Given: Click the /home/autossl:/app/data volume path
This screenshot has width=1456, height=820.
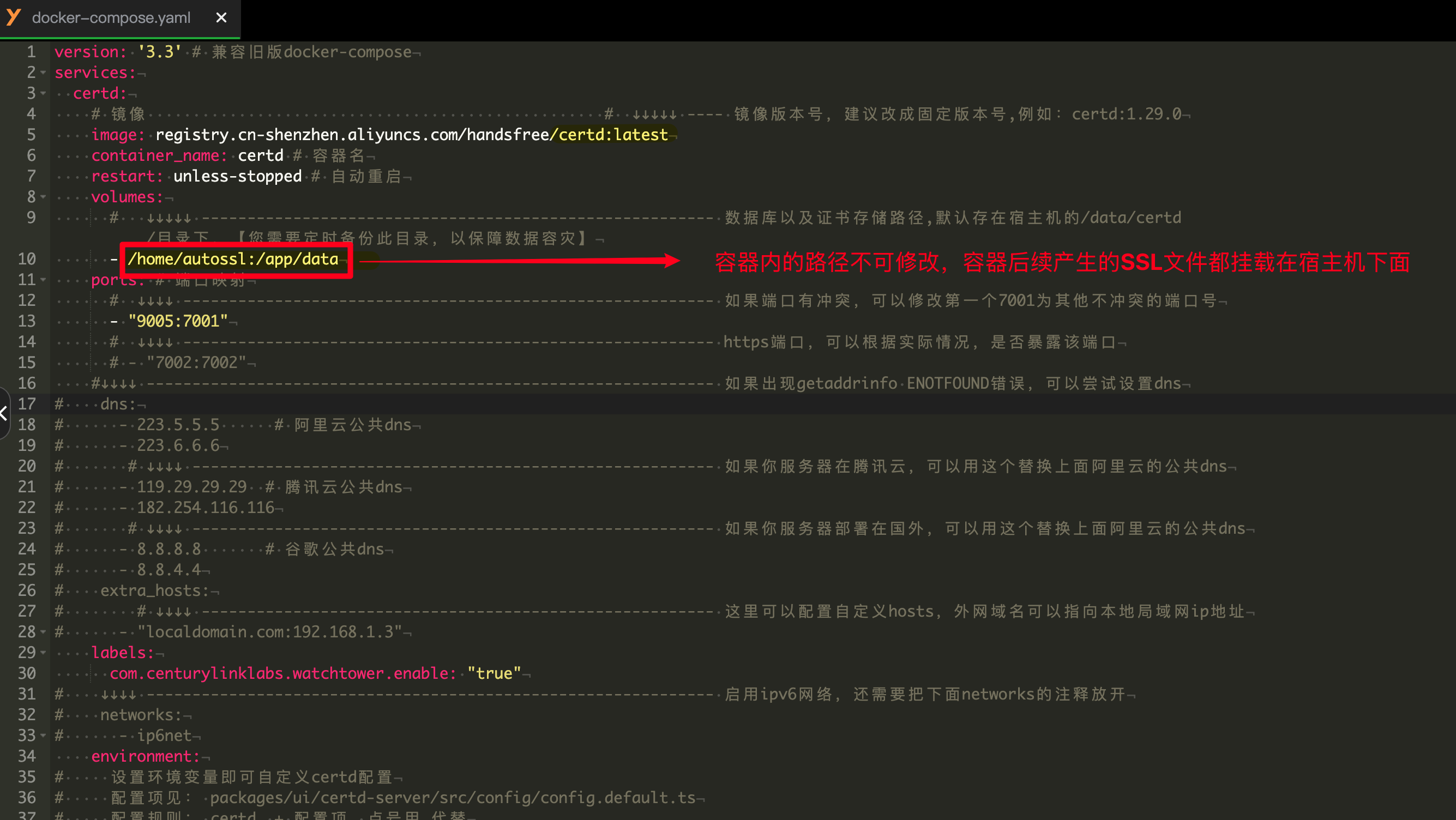Looking at the screenshot, I should pyautogui.click(x=233, y=259).
